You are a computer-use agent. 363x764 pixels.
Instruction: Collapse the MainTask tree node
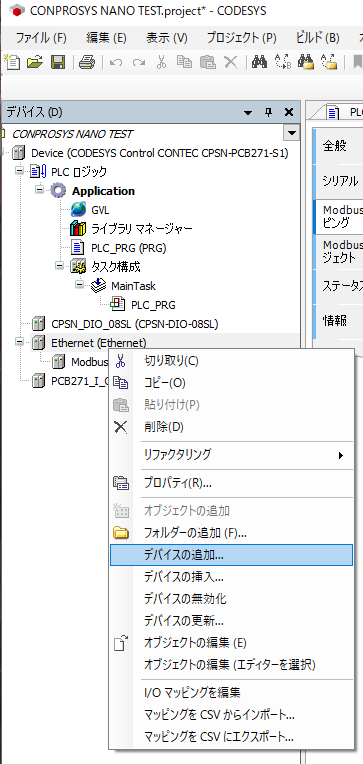point(79,286)
